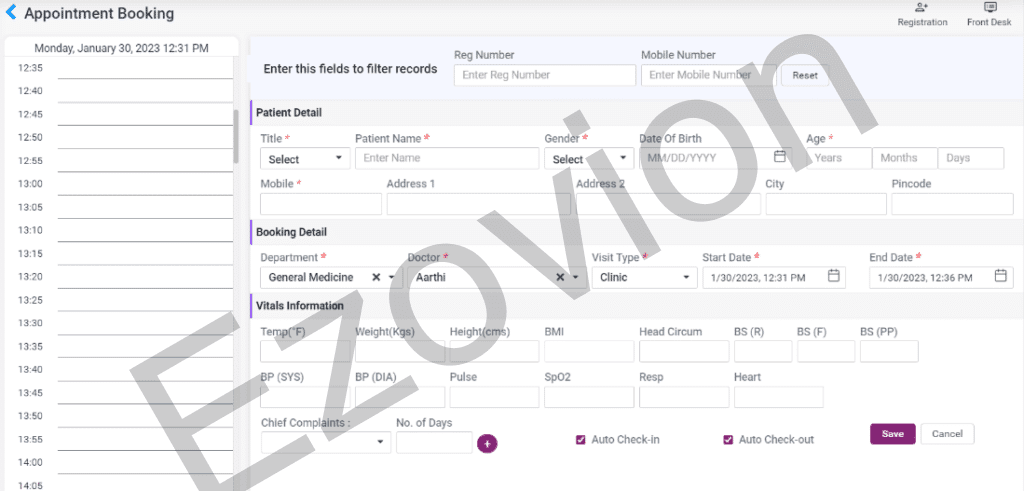The height and width of the screenshot is (491, 1024).
Task: Click the Pincode field
Action: tap(952, 204)
